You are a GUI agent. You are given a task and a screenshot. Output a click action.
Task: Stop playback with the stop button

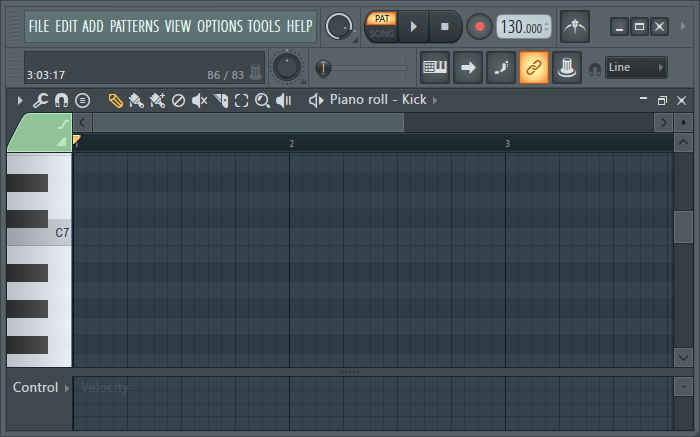coord(445,27)
